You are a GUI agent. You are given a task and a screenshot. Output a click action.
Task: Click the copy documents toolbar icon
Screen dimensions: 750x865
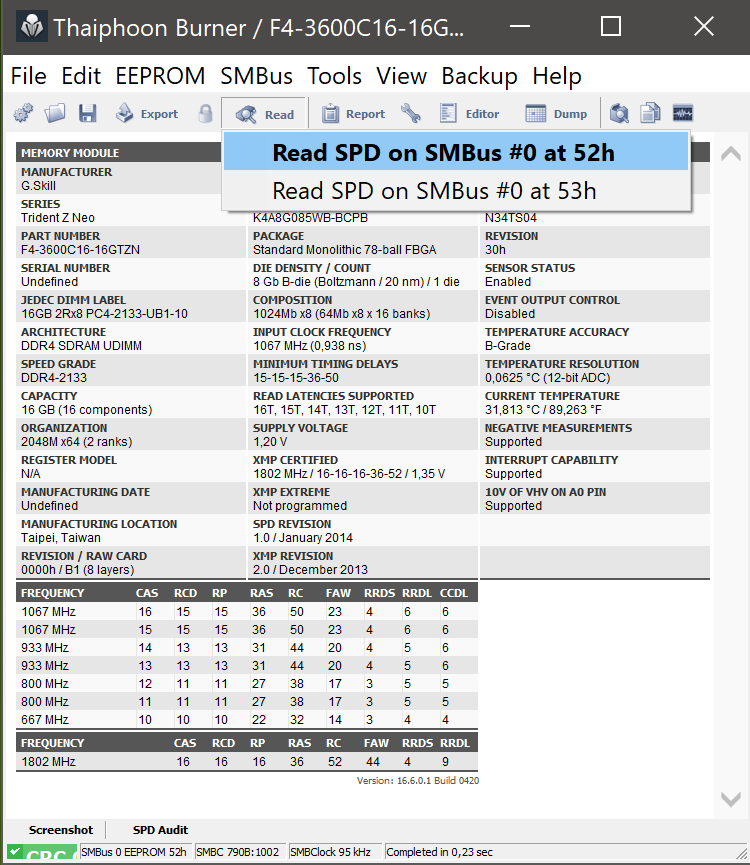(x=650, y=113)
